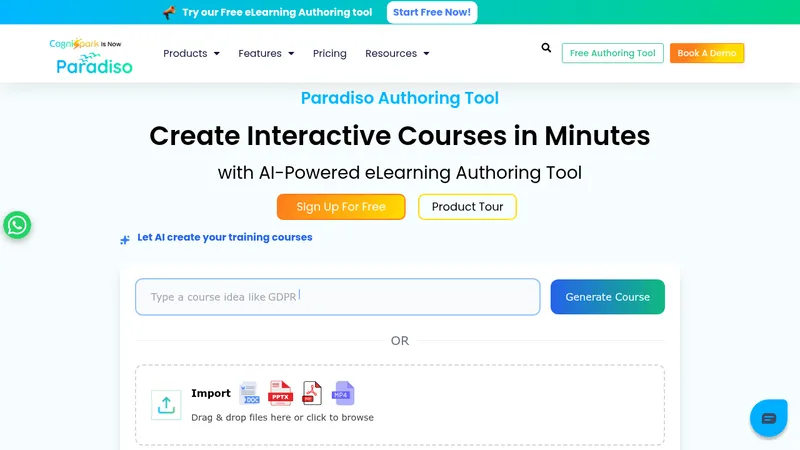Click the 'Paradiso Authoring Tool' heading
This screenshot has height=450, width=800.
[399, 98]
